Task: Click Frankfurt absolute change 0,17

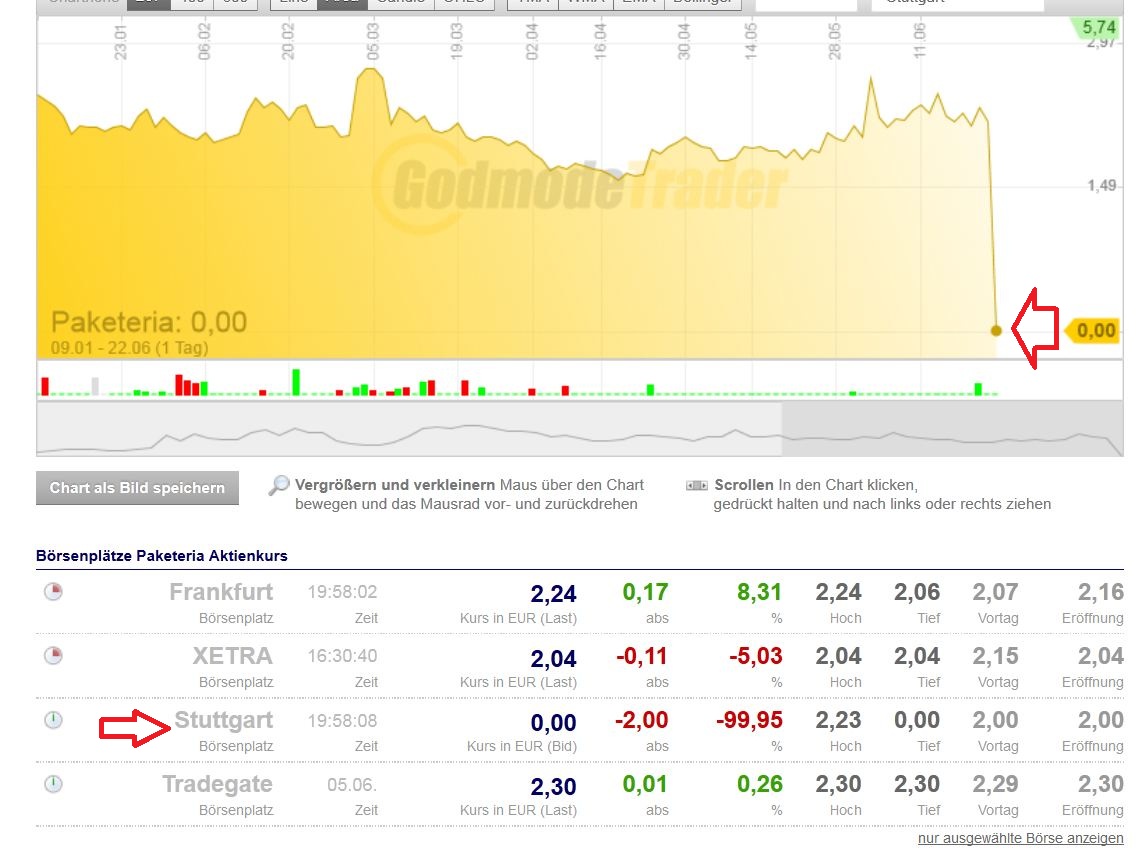Action: [645, 592]
